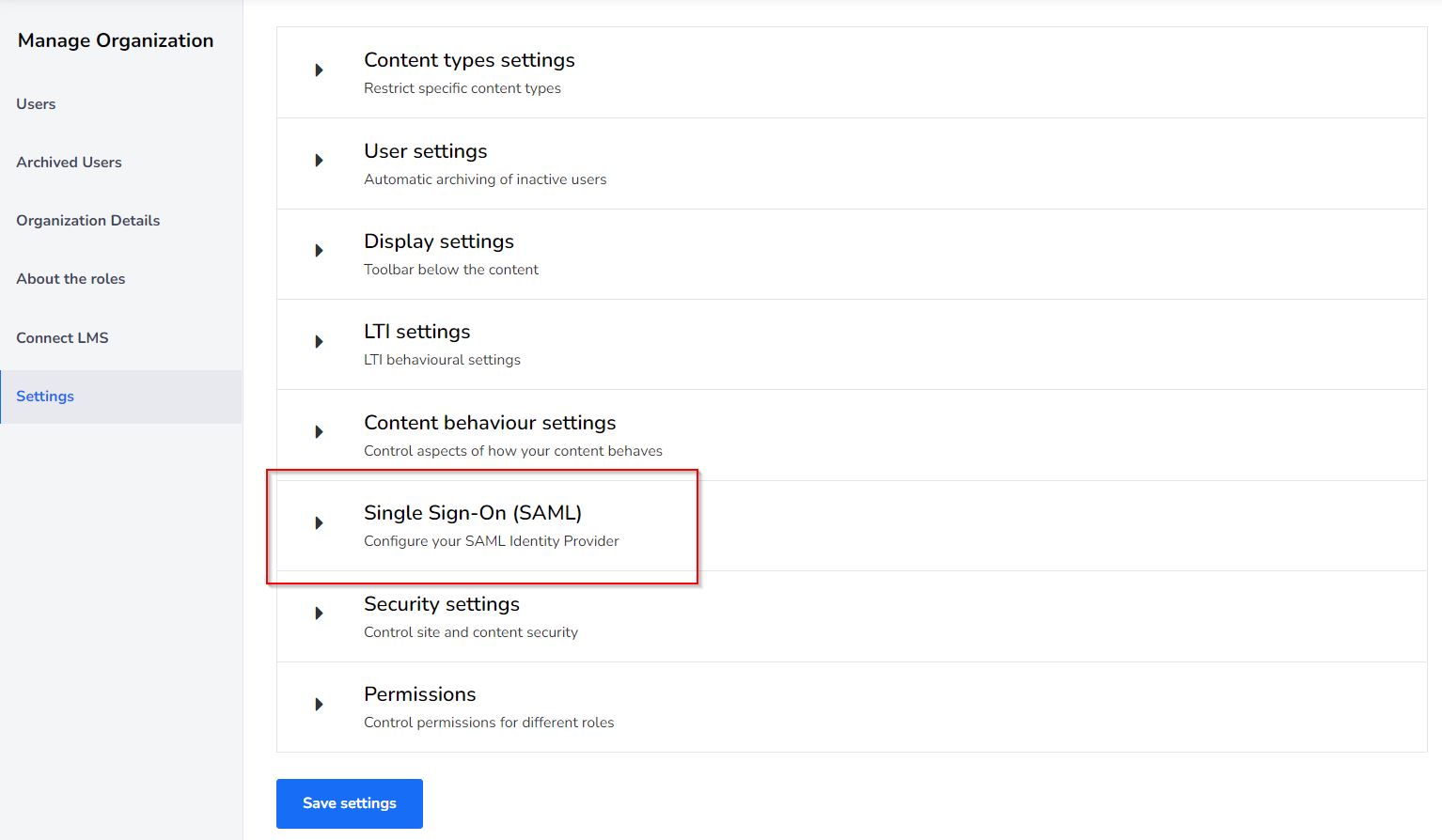The image size is (1442, 840).
Task: Click 'Control permissions for different roles' text
Action: point(489,723)
